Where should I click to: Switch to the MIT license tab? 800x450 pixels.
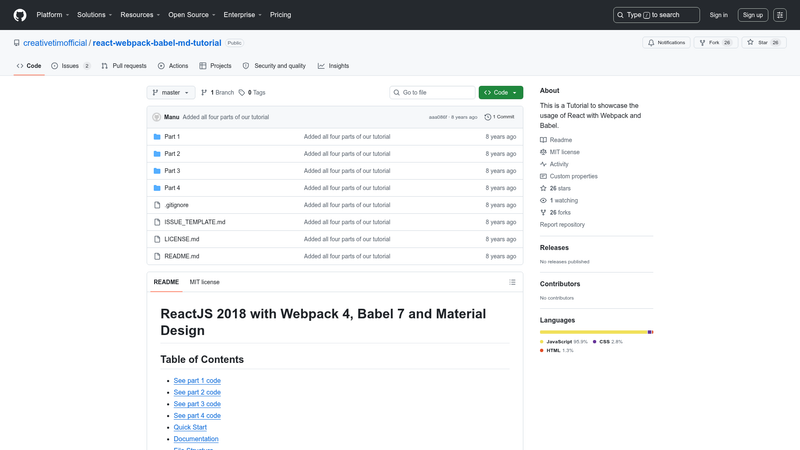click(205, 282)
